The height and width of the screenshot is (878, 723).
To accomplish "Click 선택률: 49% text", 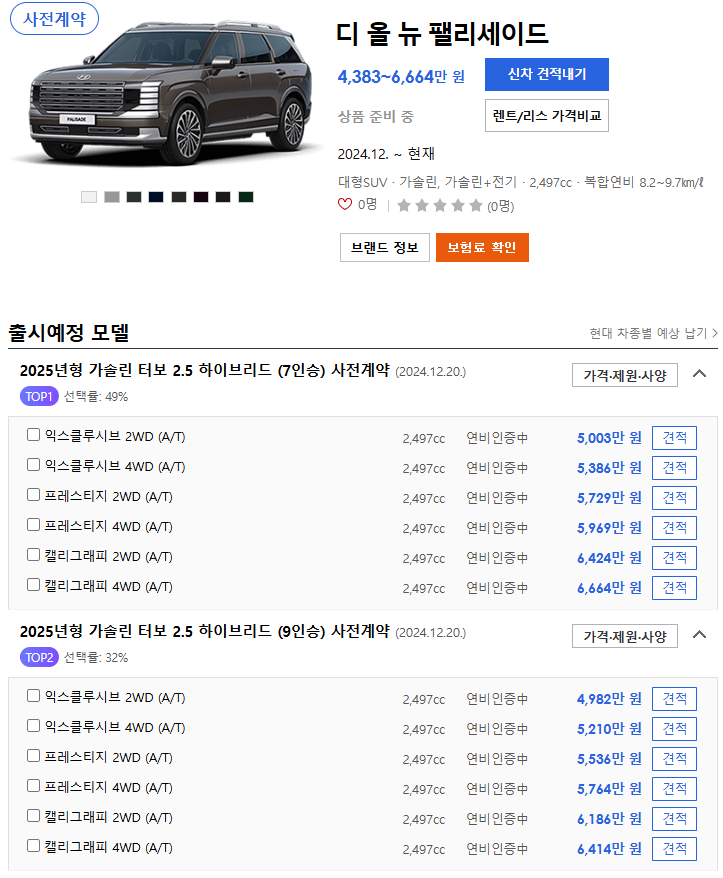I will click(96, 396).
